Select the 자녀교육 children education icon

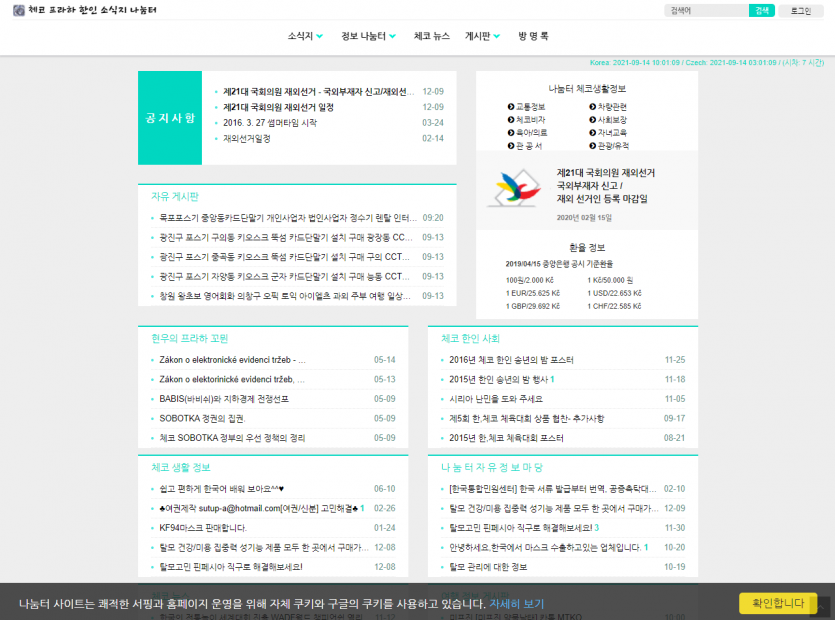611,133
